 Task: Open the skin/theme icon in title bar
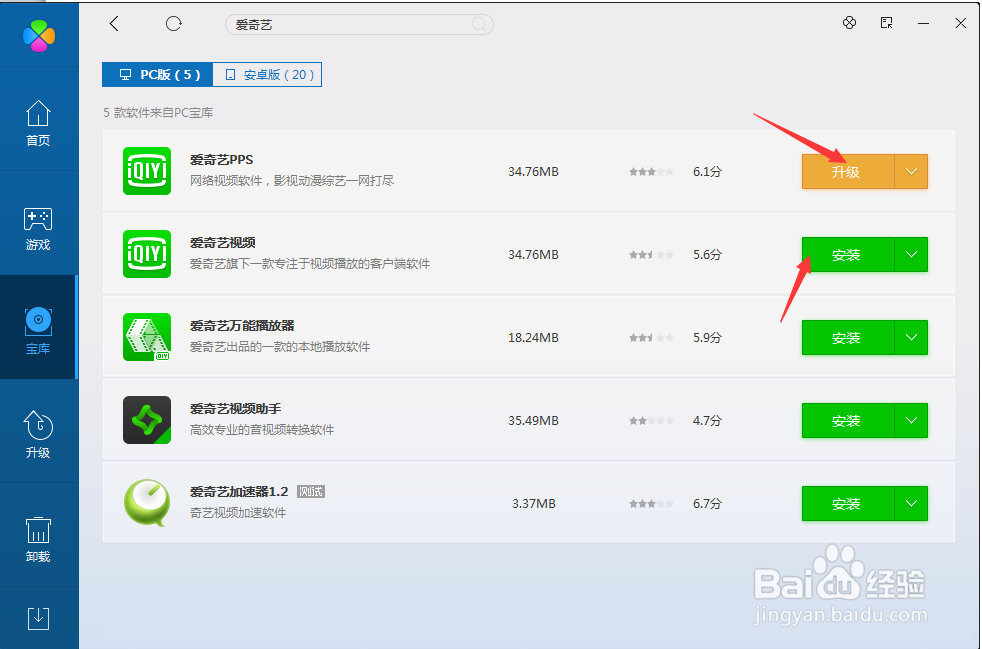tap(849, 23)
